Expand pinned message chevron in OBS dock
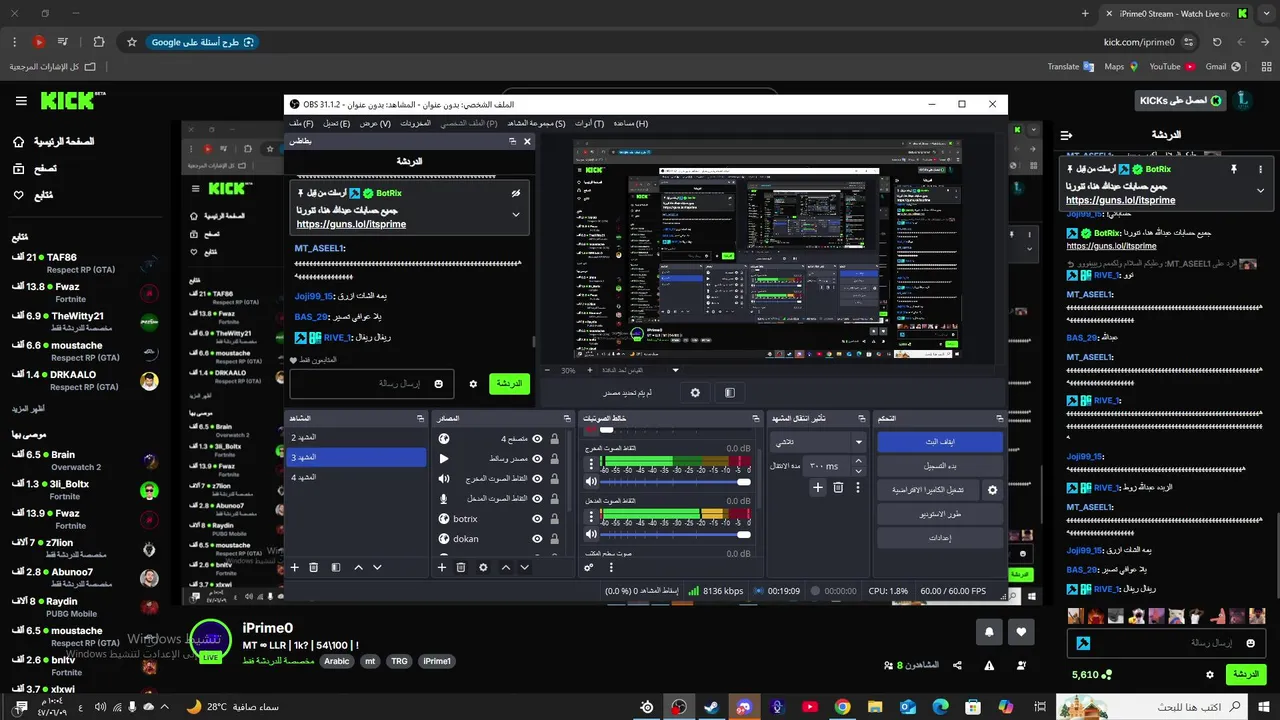This screenshot has width=1280, height=720. pos(516,214)
